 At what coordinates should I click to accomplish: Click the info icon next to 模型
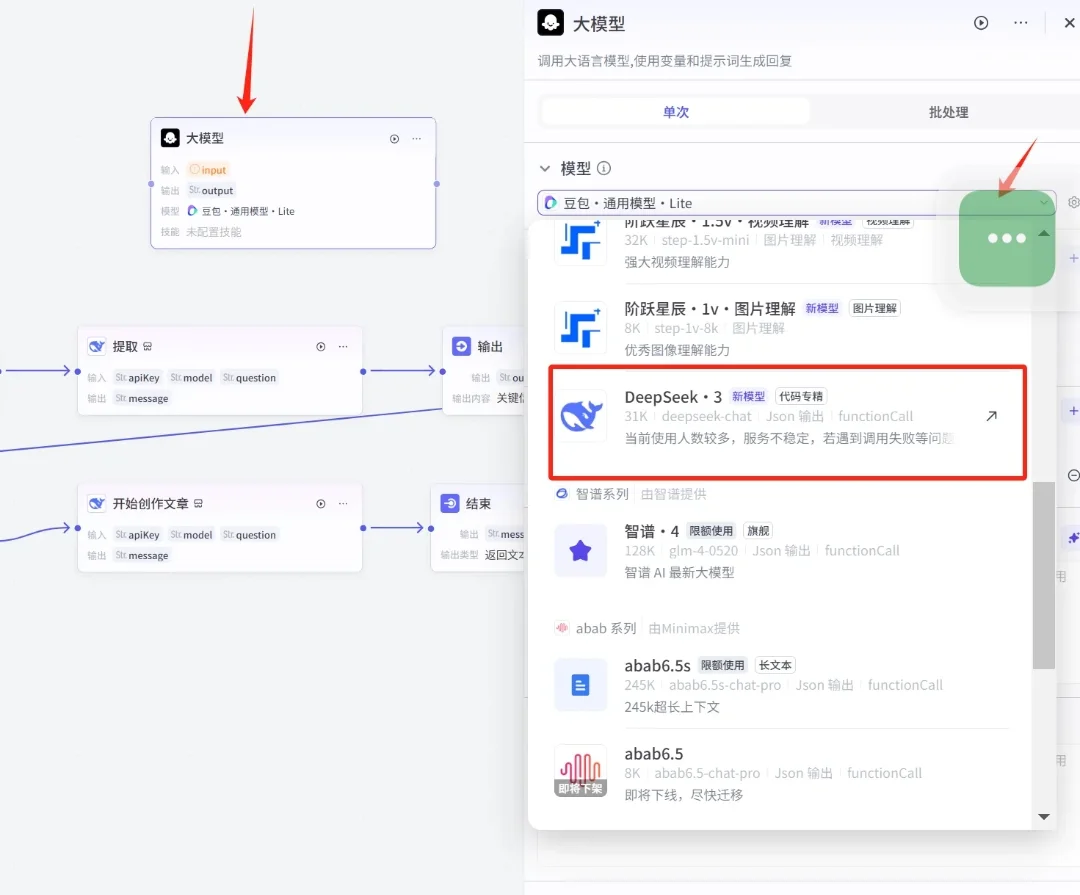coord(603,168)
